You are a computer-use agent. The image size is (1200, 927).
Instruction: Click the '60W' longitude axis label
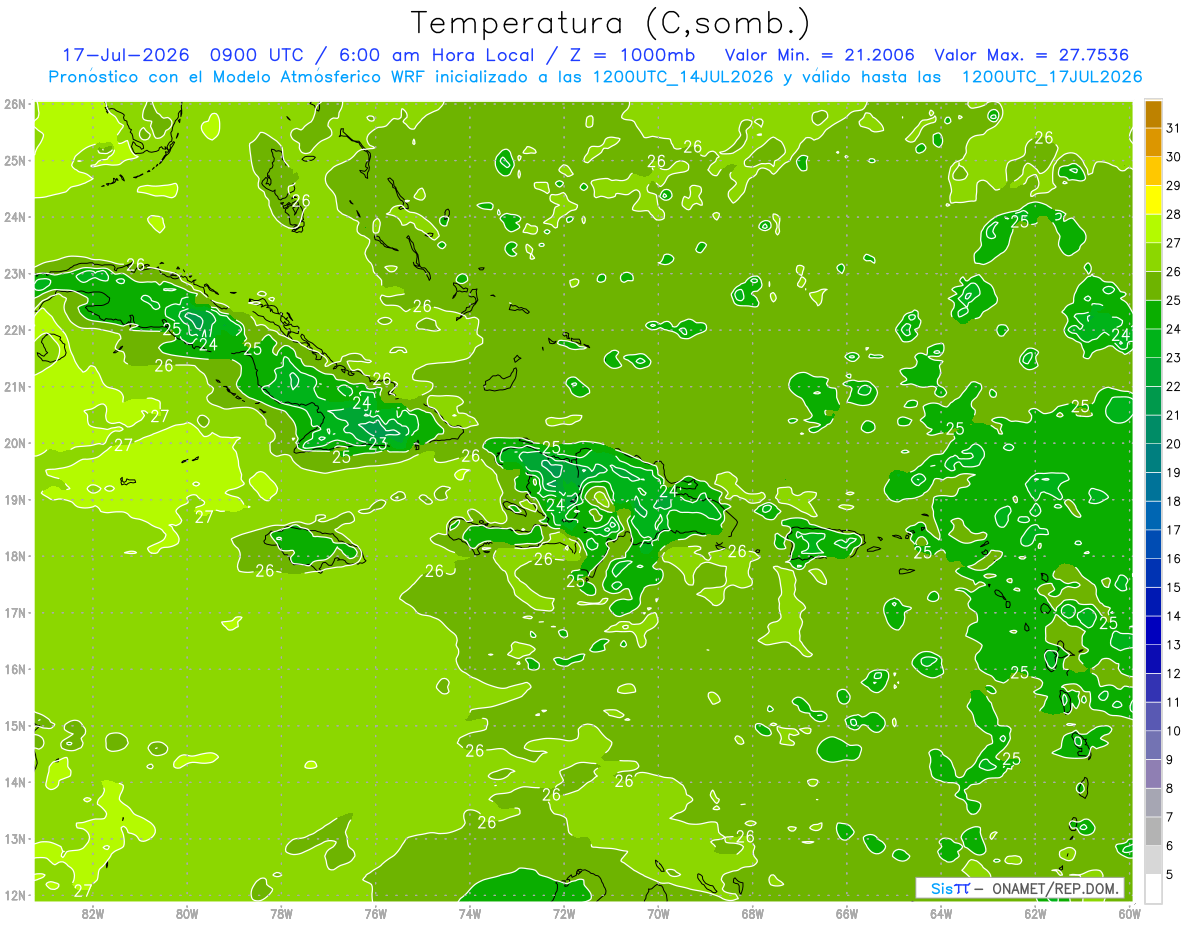tap(1129, 913)
